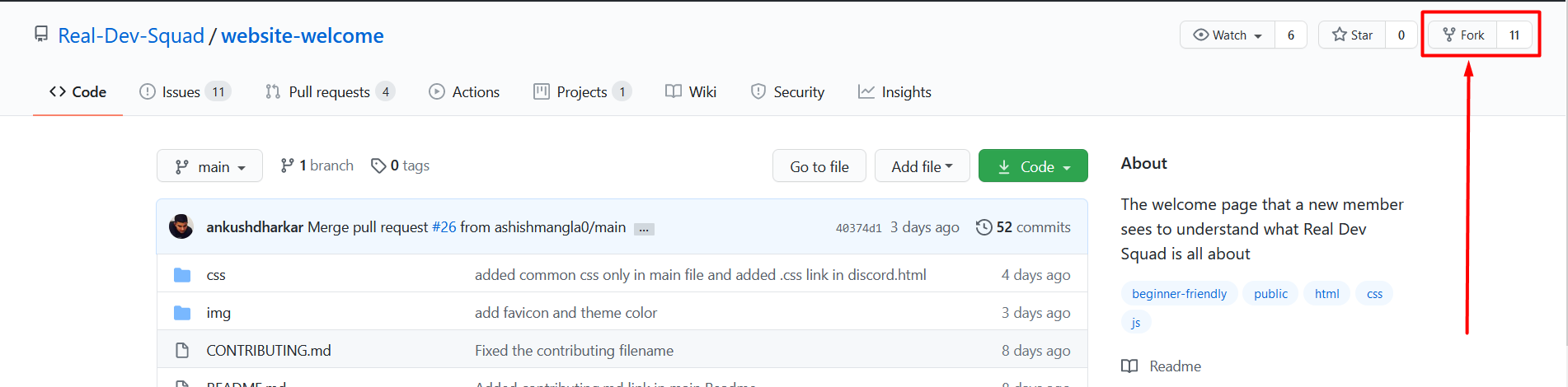Open the Real-Dev-Squad organization link
Viewport: 1568px width, 387px height.
click(x=131, y=35)
